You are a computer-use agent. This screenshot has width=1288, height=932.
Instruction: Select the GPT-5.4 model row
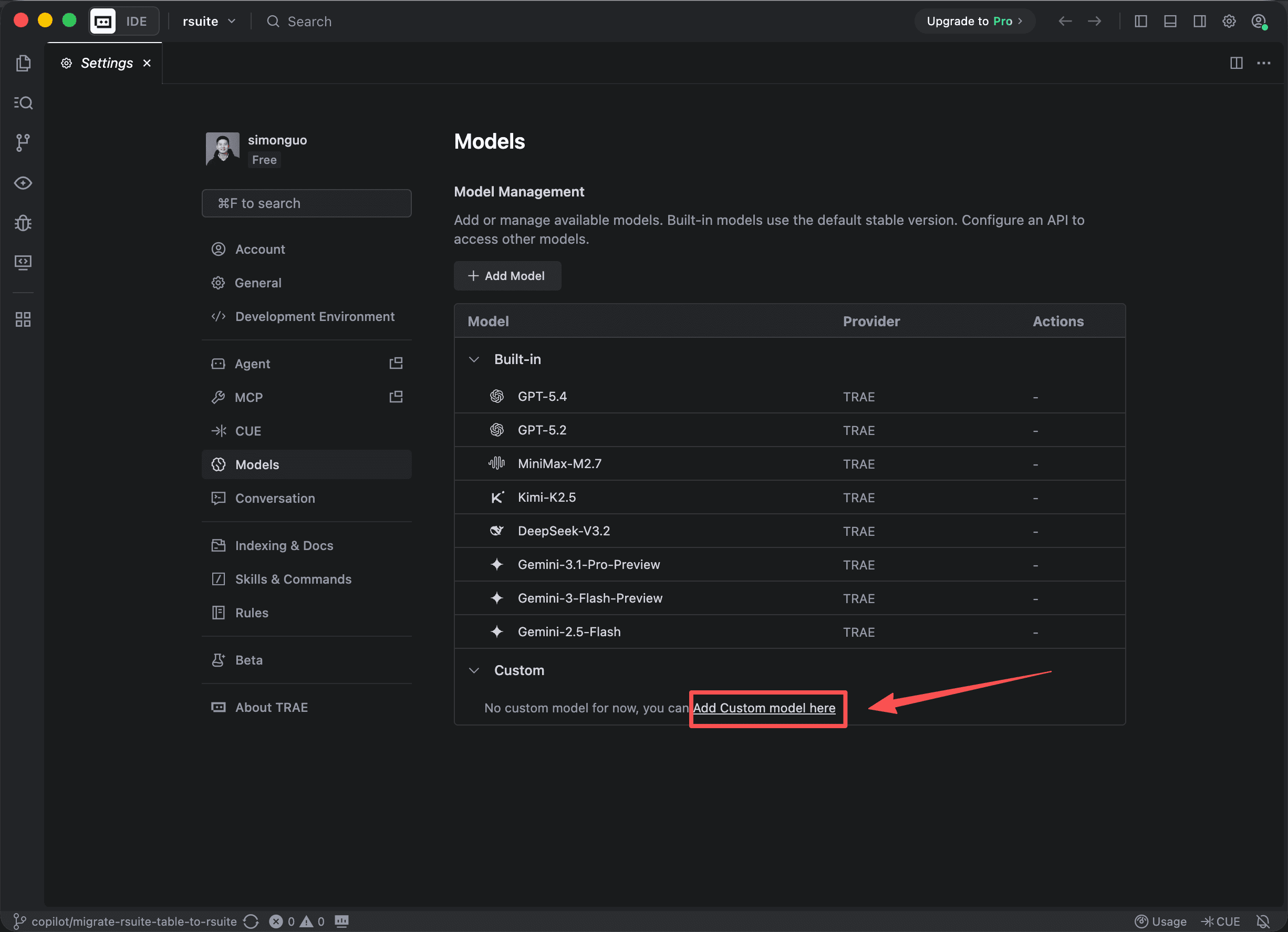[790, 397]
